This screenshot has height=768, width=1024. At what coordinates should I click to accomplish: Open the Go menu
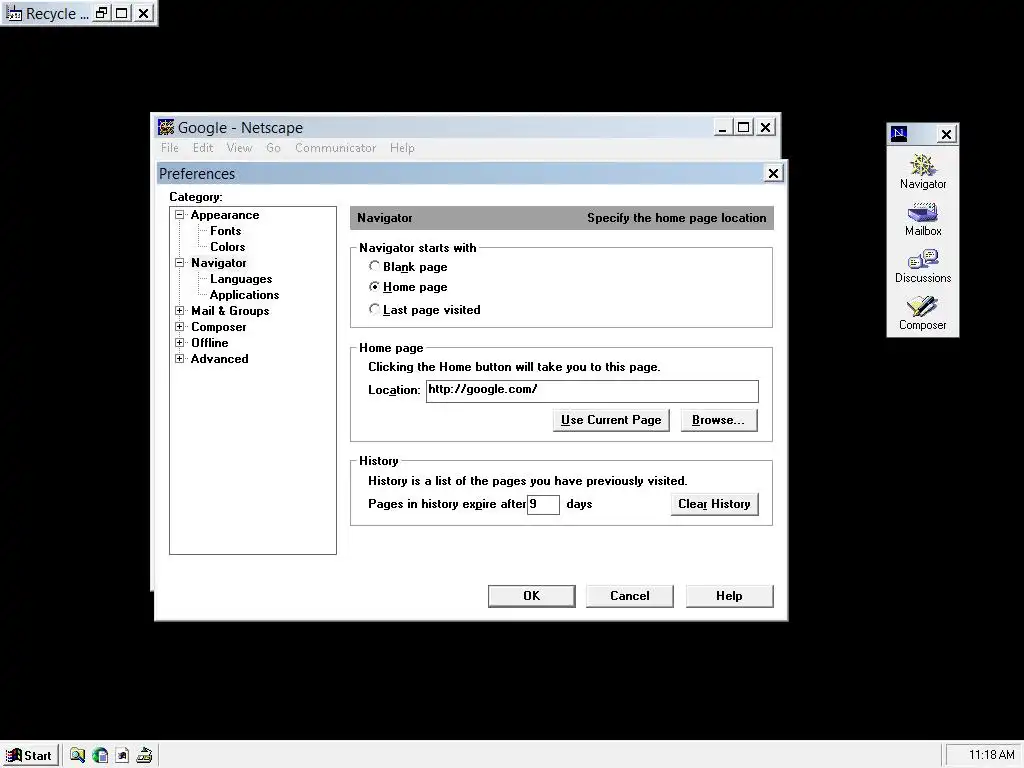click(273, 148)
